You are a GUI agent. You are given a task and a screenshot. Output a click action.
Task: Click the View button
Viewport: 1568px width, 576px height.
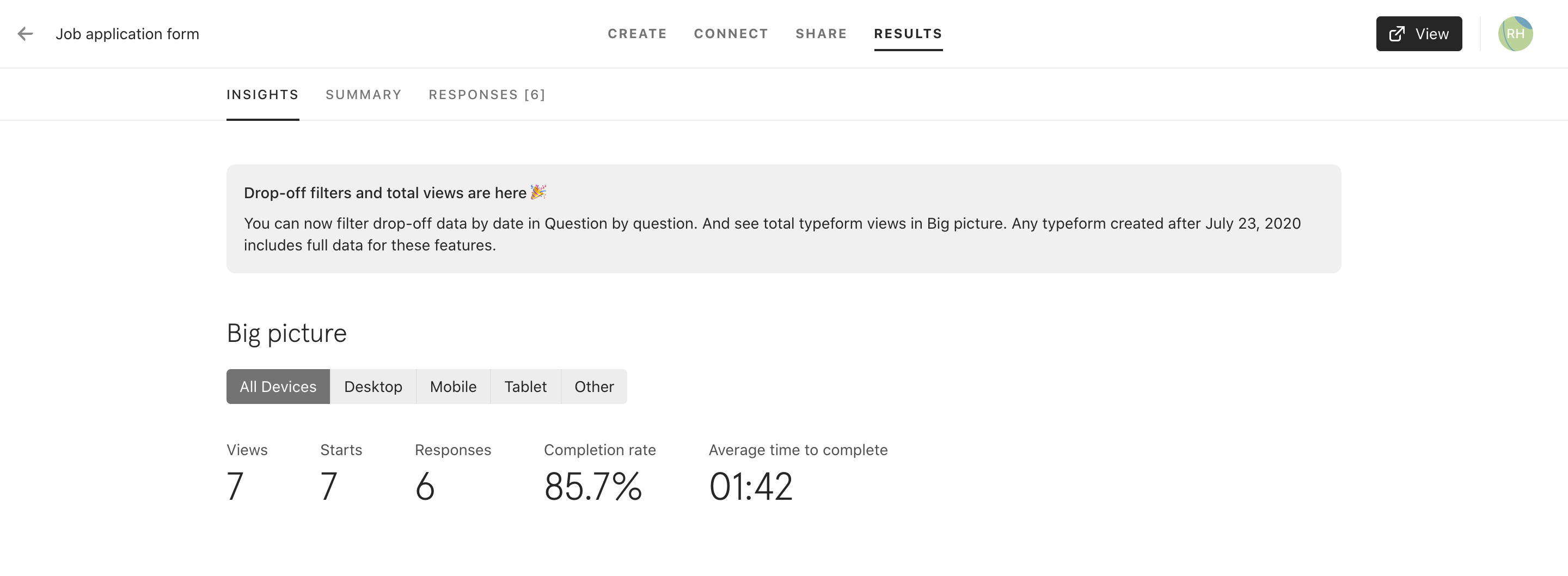tap(1418, 34)
